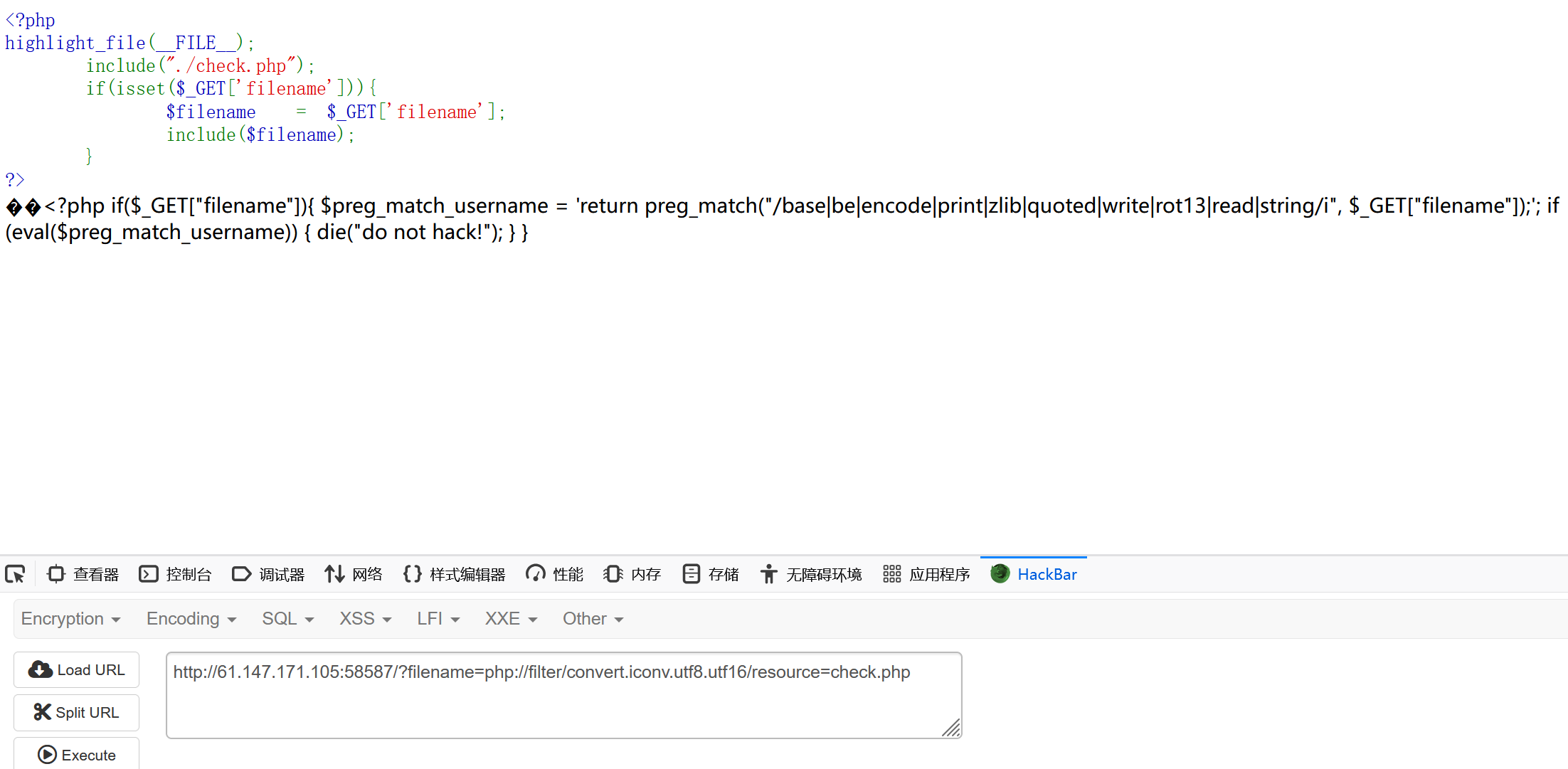The width and height of the screenshot is (1568, 769).
Task: Click the Split URL button
Action: 77,713
